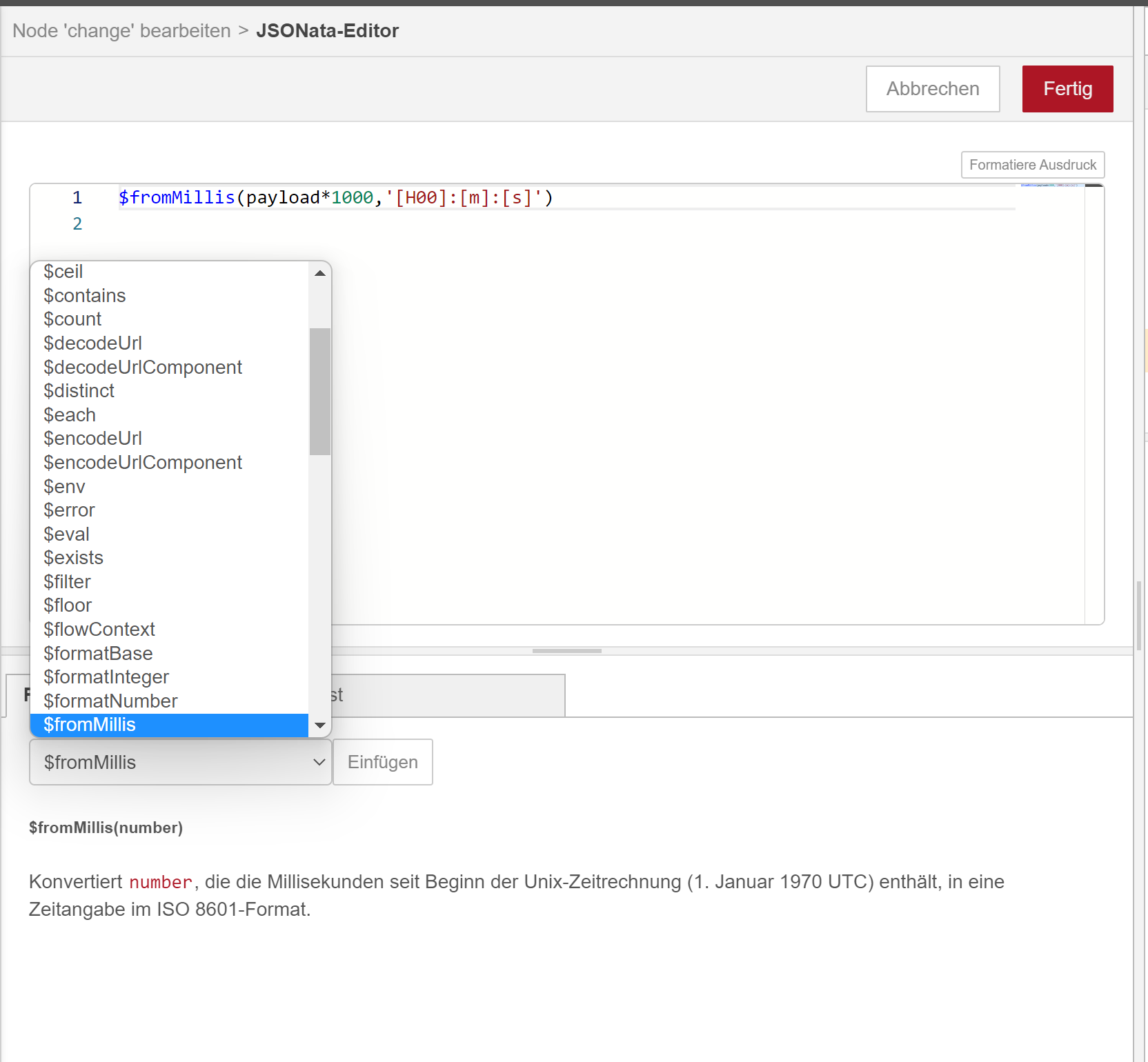Click the Abbrechen button
The width and height of the screenshot is (1148, 1062).
933,89
